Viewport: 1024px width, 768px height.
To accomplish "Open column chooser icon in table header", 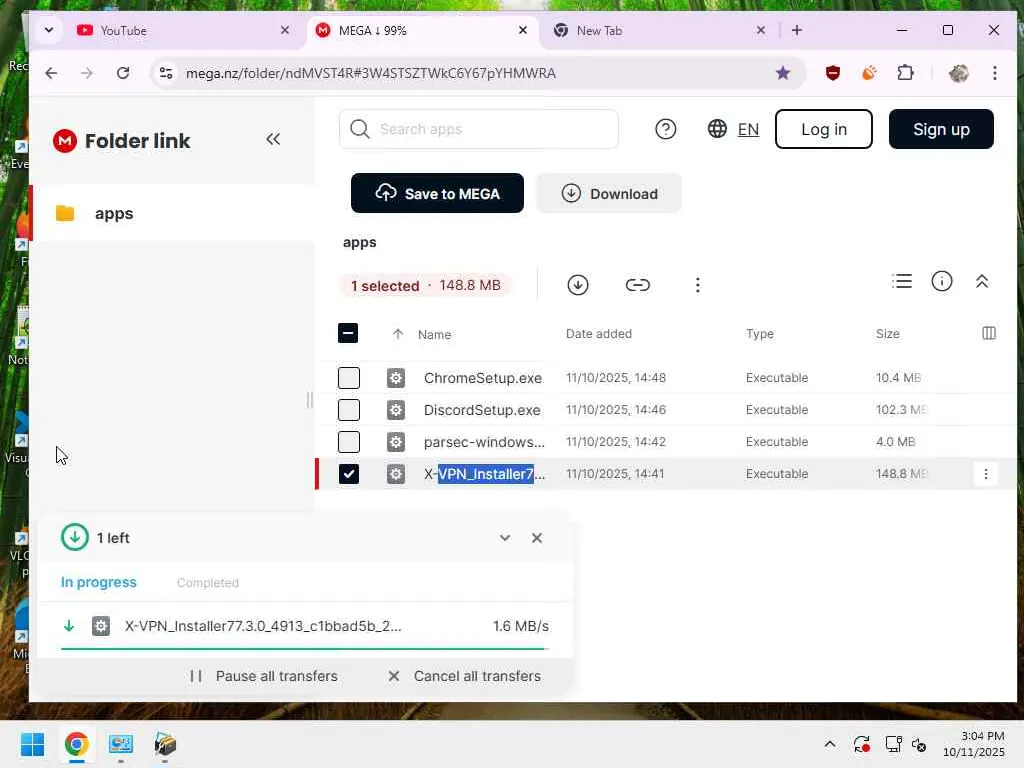I will [x=989, y=333].
